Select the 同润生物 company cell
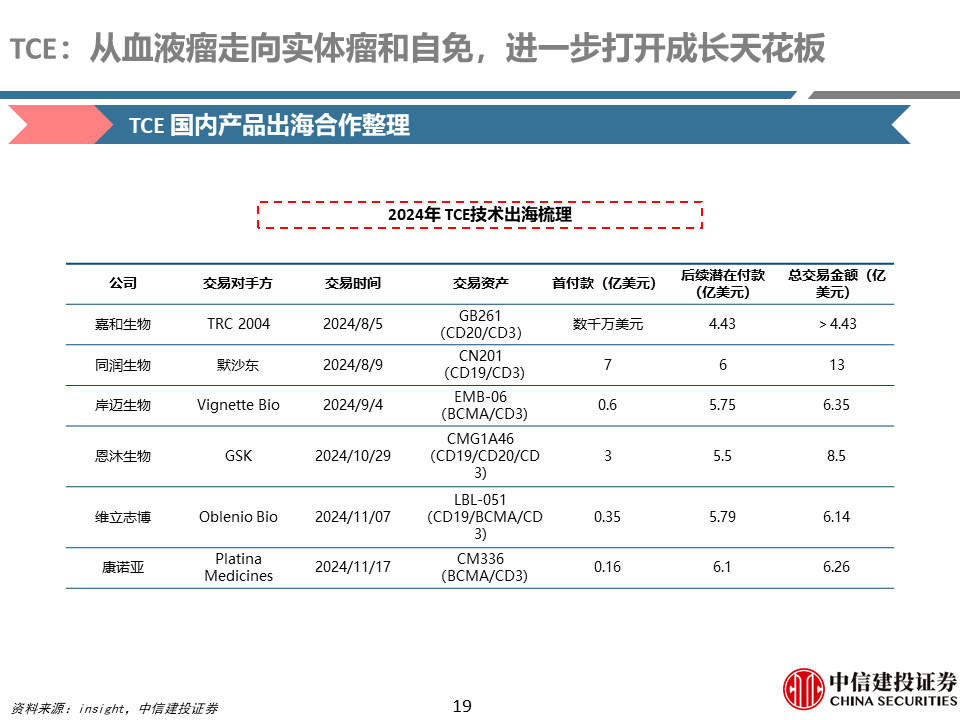Viewport: 960px width, 720px height. click(122, 365)
